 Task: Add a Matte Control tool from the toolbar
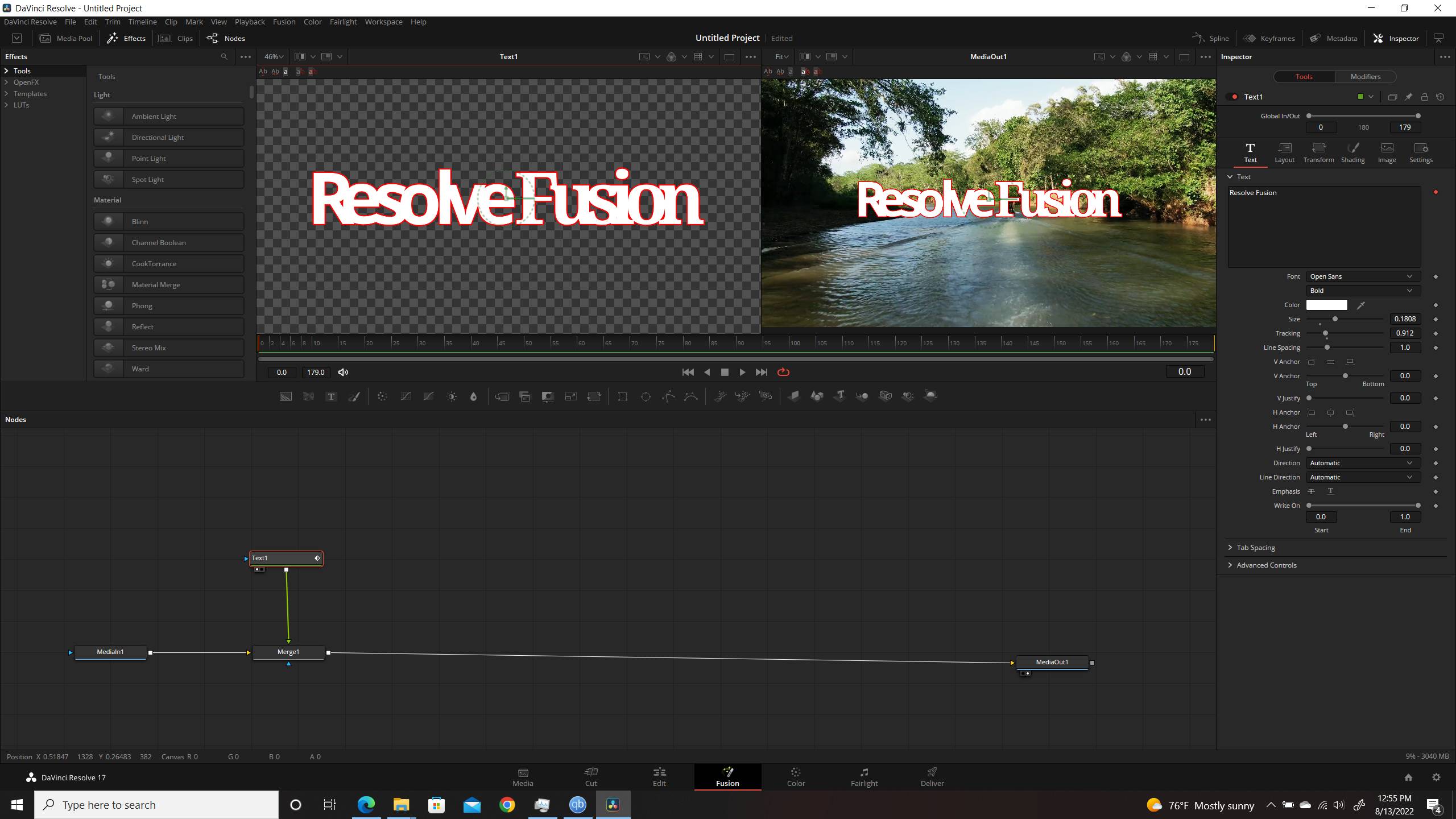click(548, 396)
